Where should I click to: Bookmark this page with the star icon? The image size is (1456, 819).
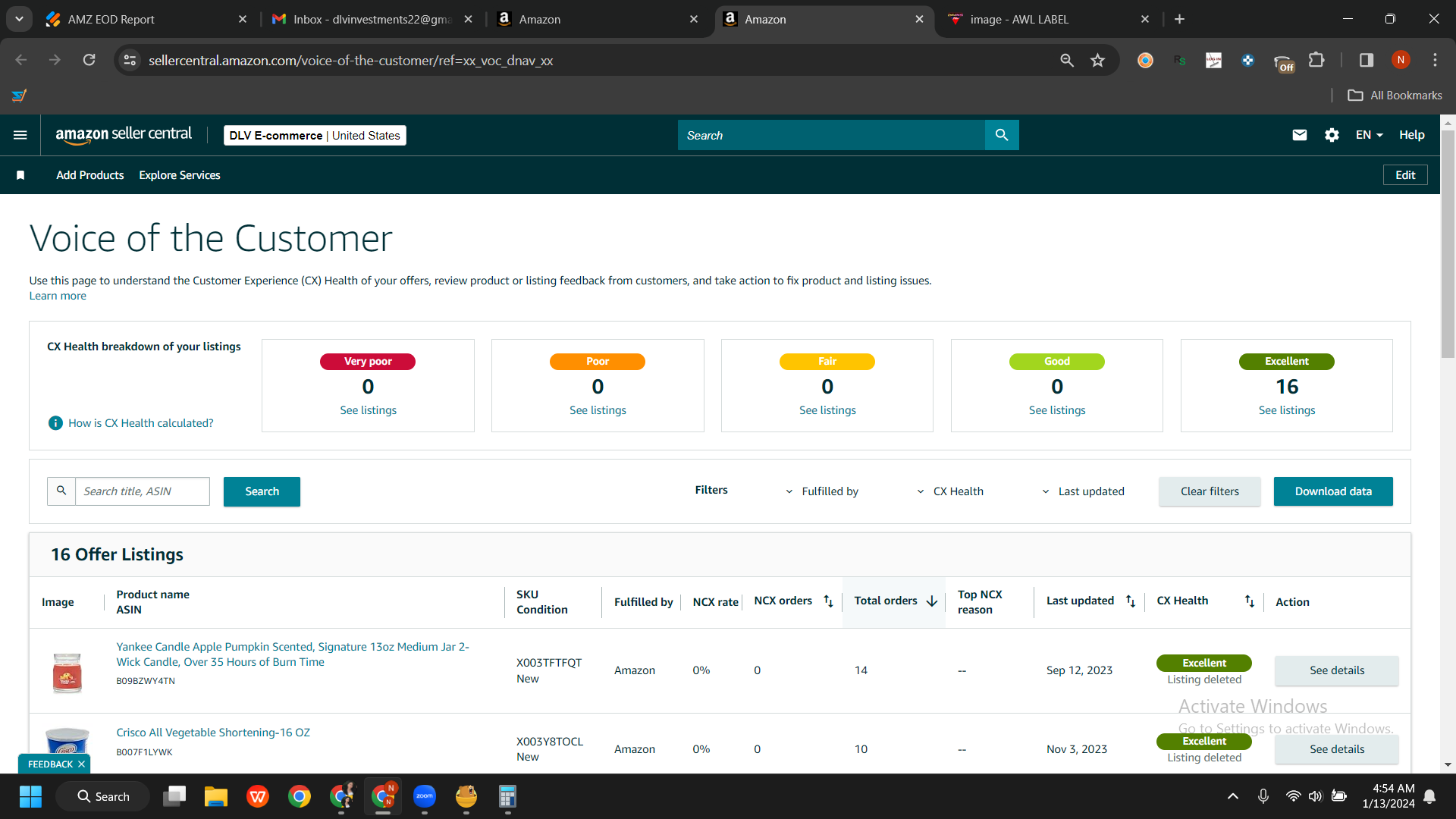coord(1097,60)
